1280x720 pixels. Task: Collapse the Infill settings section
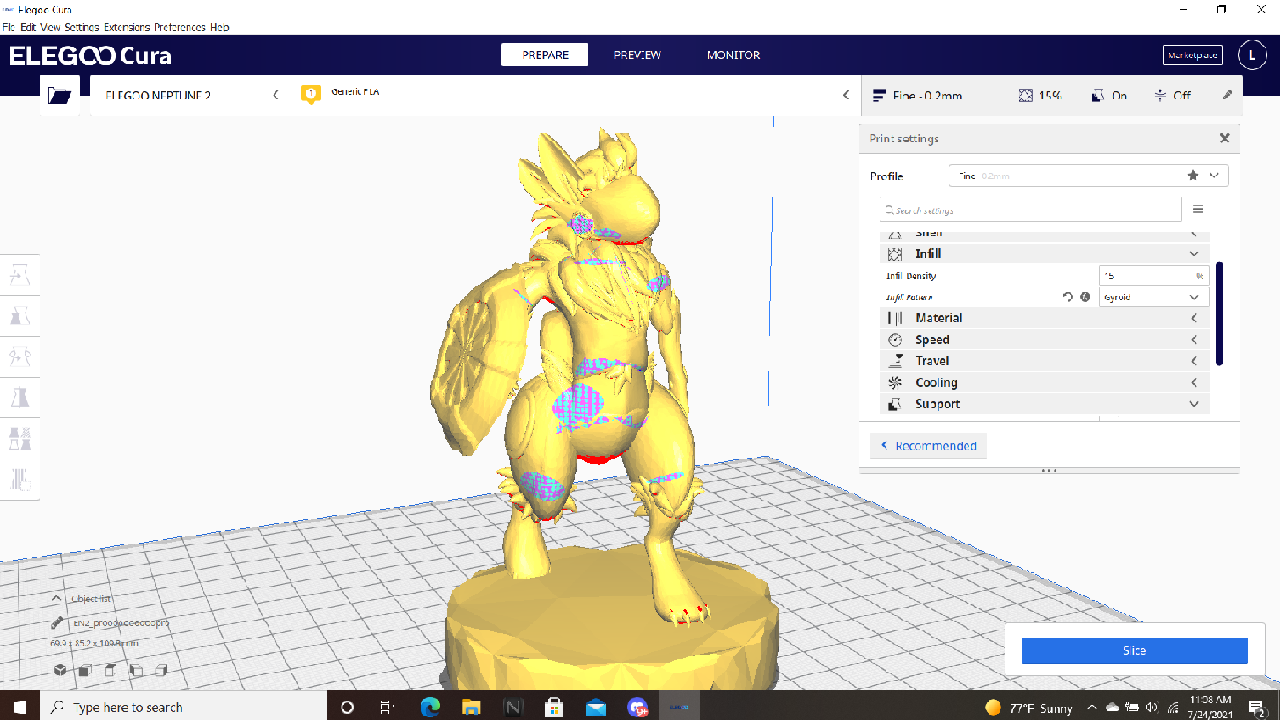coord(1045,254)
